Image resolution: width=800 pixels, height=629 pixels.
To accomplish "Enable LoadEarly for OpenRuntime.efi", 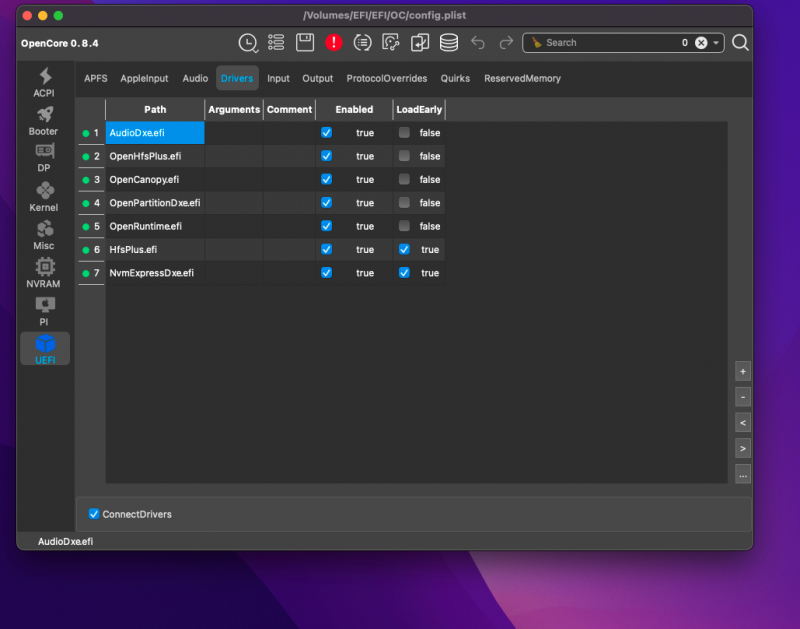I will [x=404, y=226].
